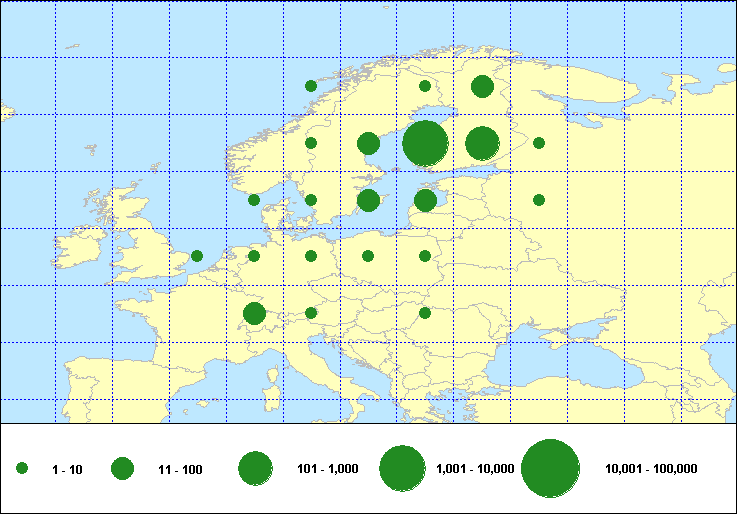Select the medium circle near eastern France

(254, 313)
